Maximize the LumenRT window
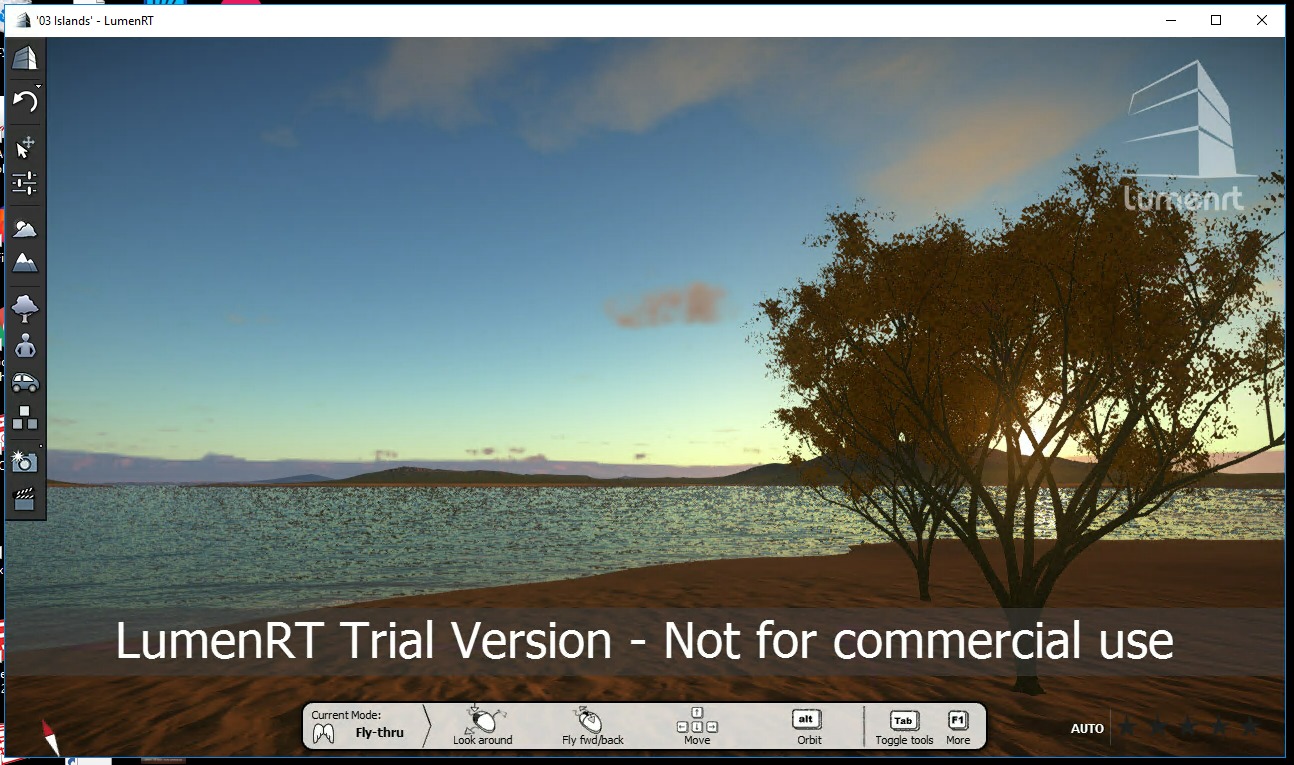This screenshot has height=765, width=1294. (x=1216, y=20)
